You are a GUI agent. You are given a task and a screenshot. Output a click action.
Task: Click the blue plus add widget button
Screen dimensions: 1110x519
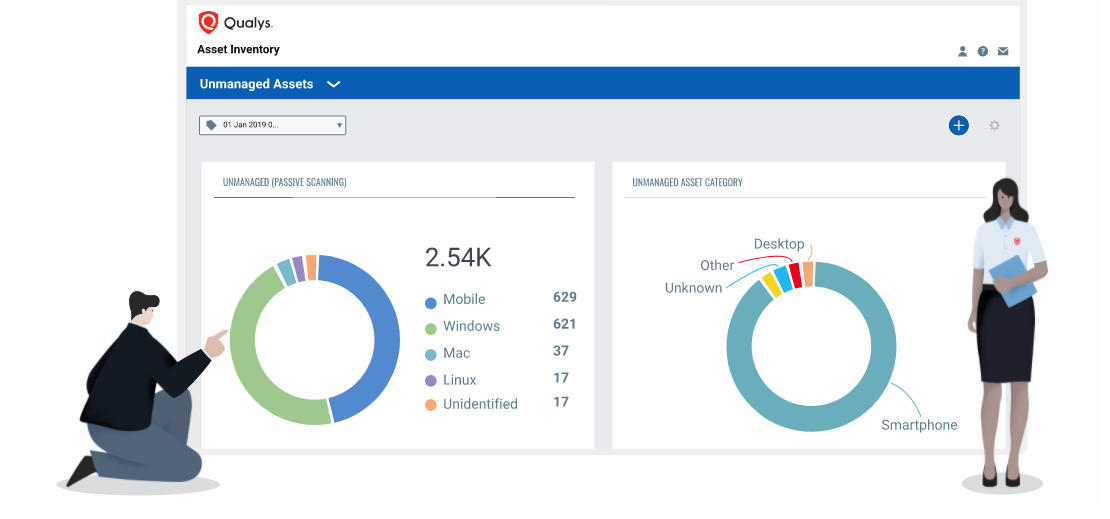tap(959, 125)
